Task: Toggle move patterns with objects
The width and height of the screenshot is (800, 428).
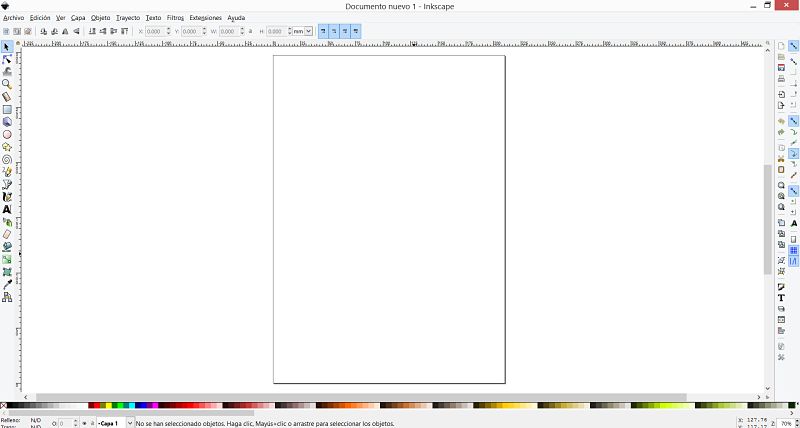Action: (x=356, y=32)
